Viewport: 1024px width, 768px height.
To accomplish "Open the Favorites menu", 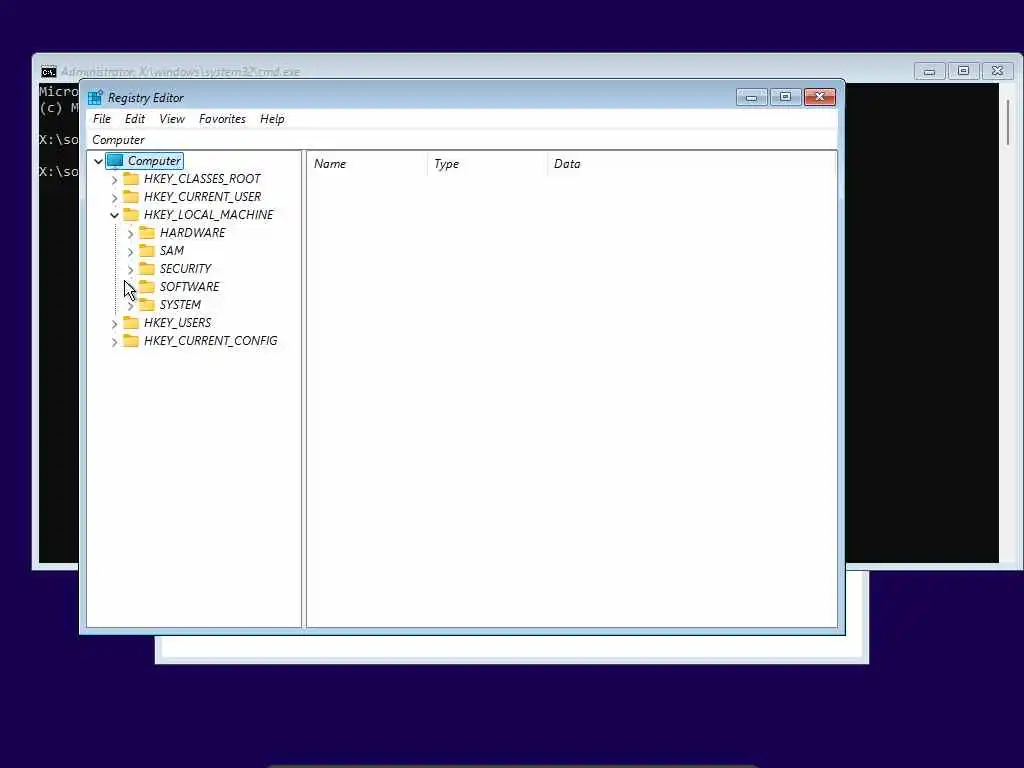I will click(222, 119).
